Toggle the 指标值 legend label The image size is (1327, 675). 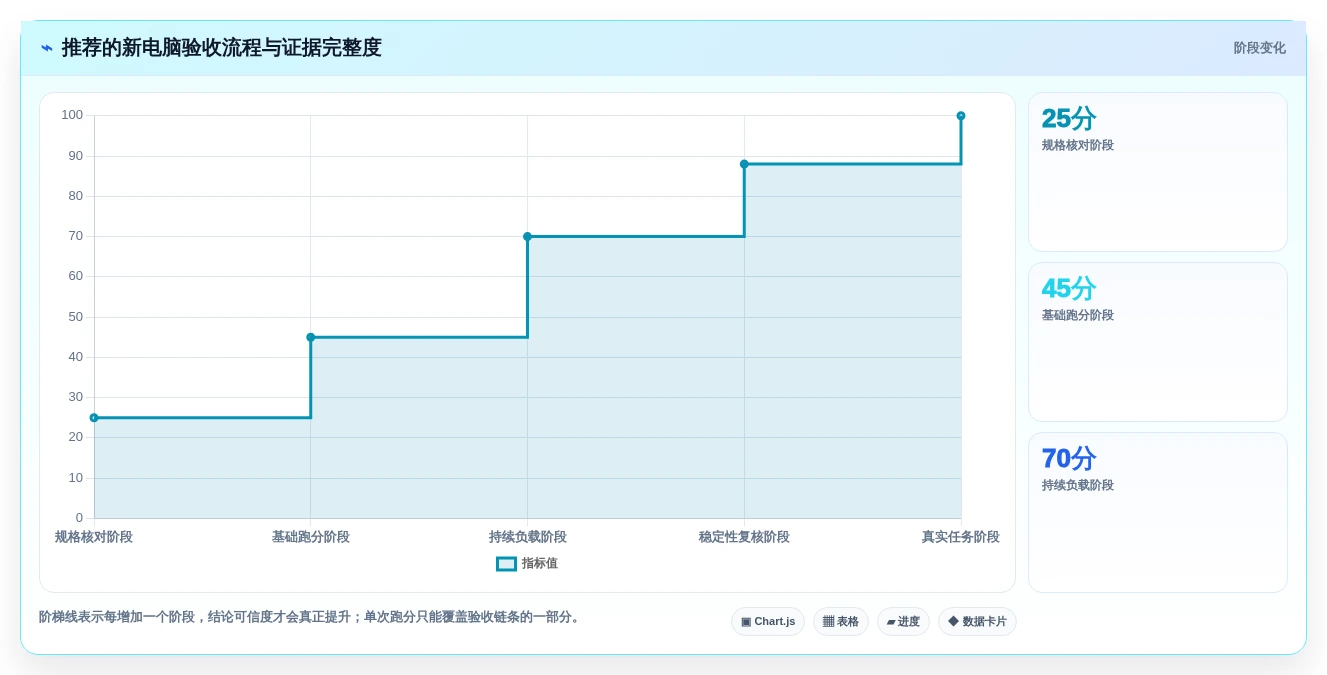[540, 564]
